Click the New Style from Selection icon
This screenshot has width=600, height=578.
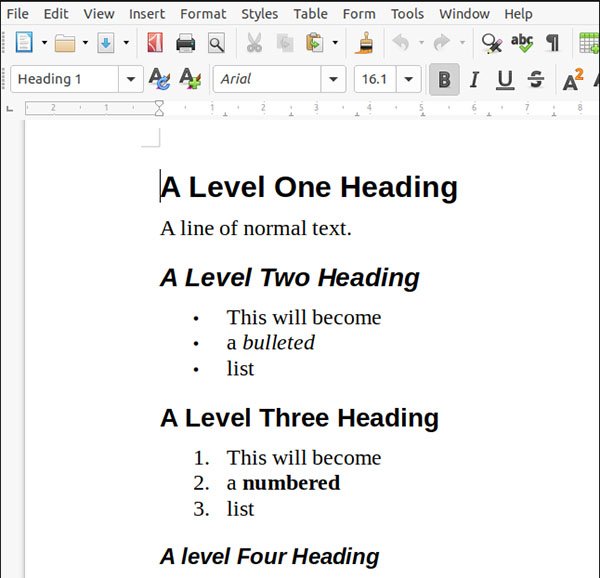[190, 79]
